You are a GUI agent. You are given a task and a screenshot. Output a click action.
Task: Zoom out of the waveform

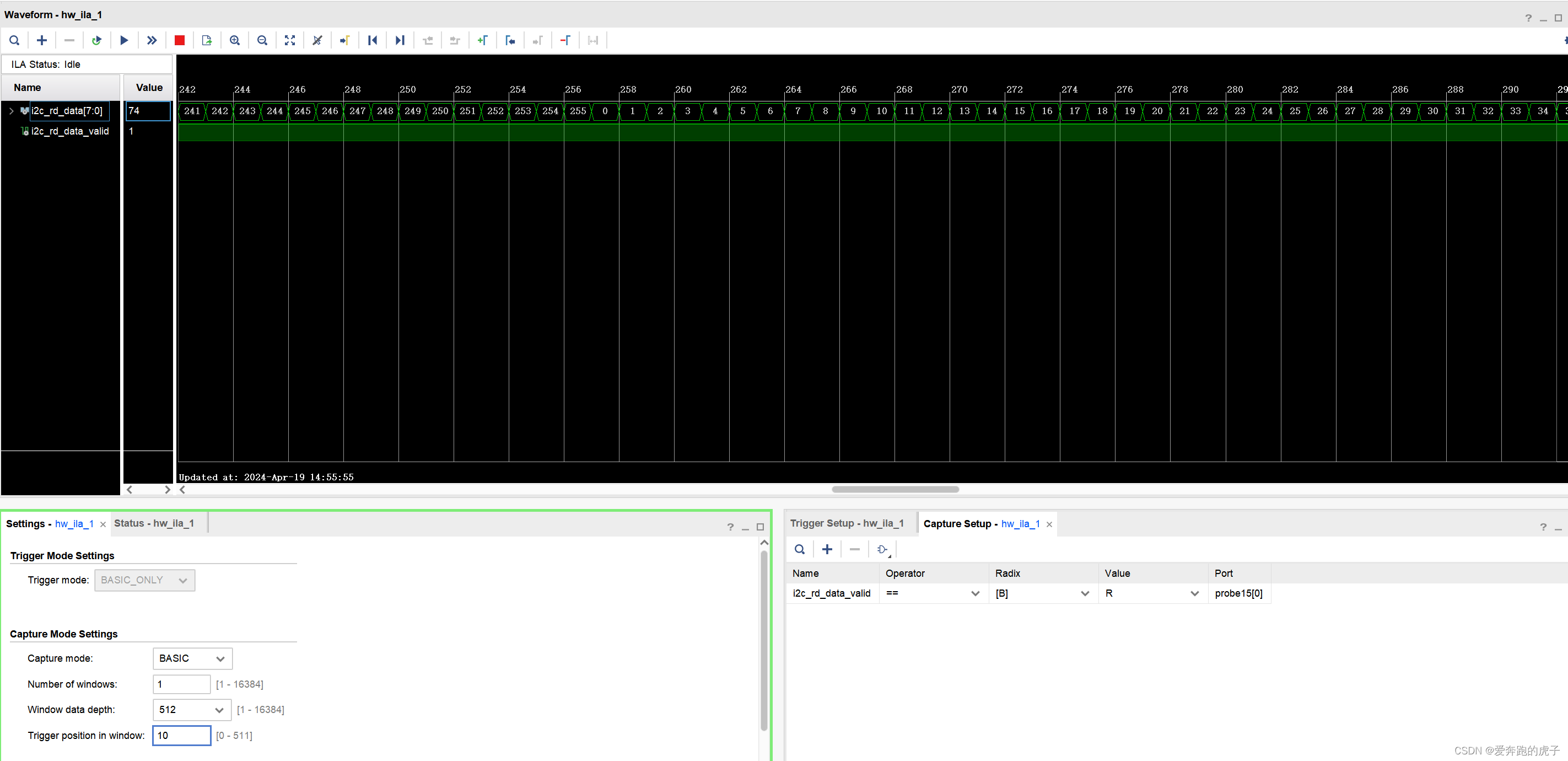[262, 40]
